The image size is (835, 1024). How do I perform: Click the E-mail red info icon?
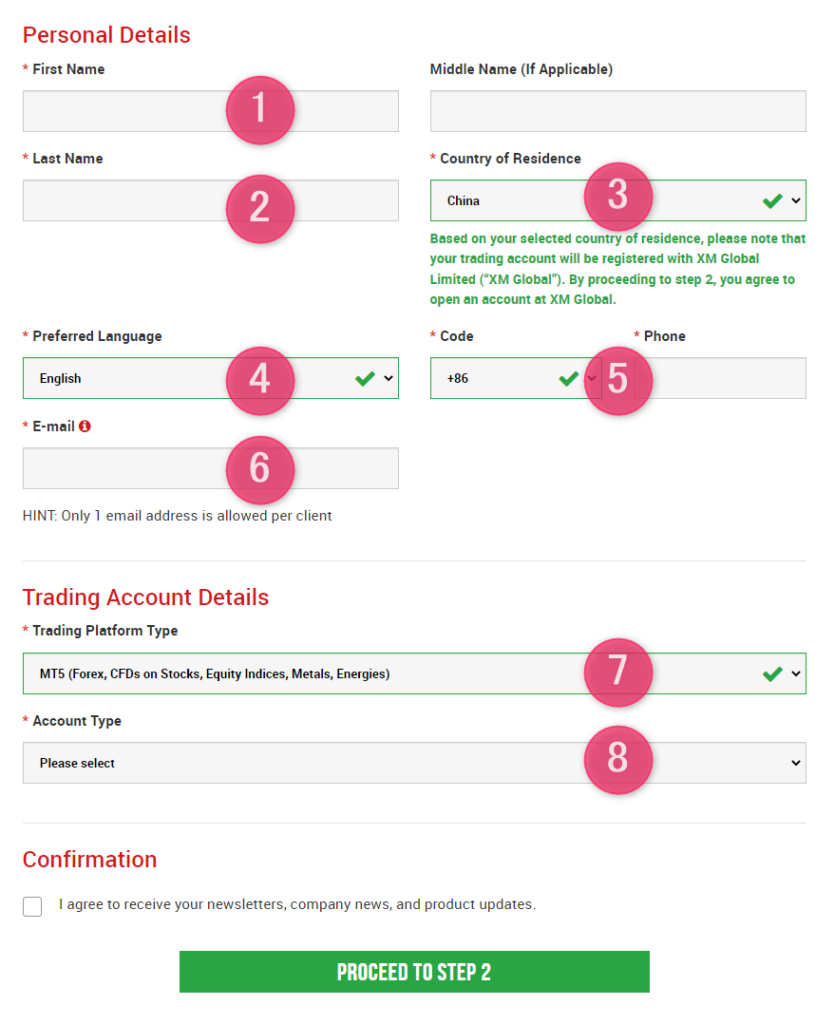[85, 426]
